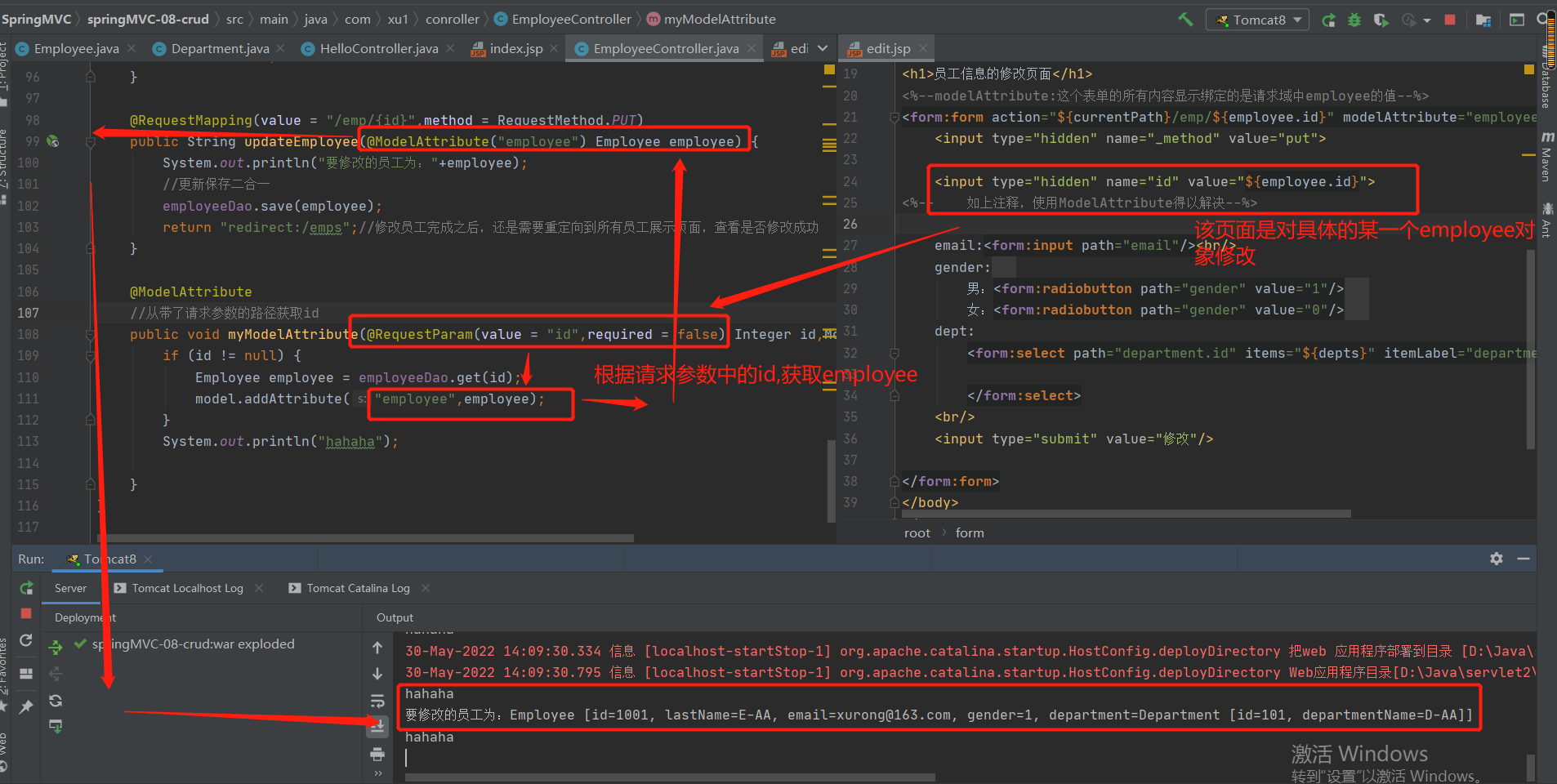Close the Employee.java tab

132,49
